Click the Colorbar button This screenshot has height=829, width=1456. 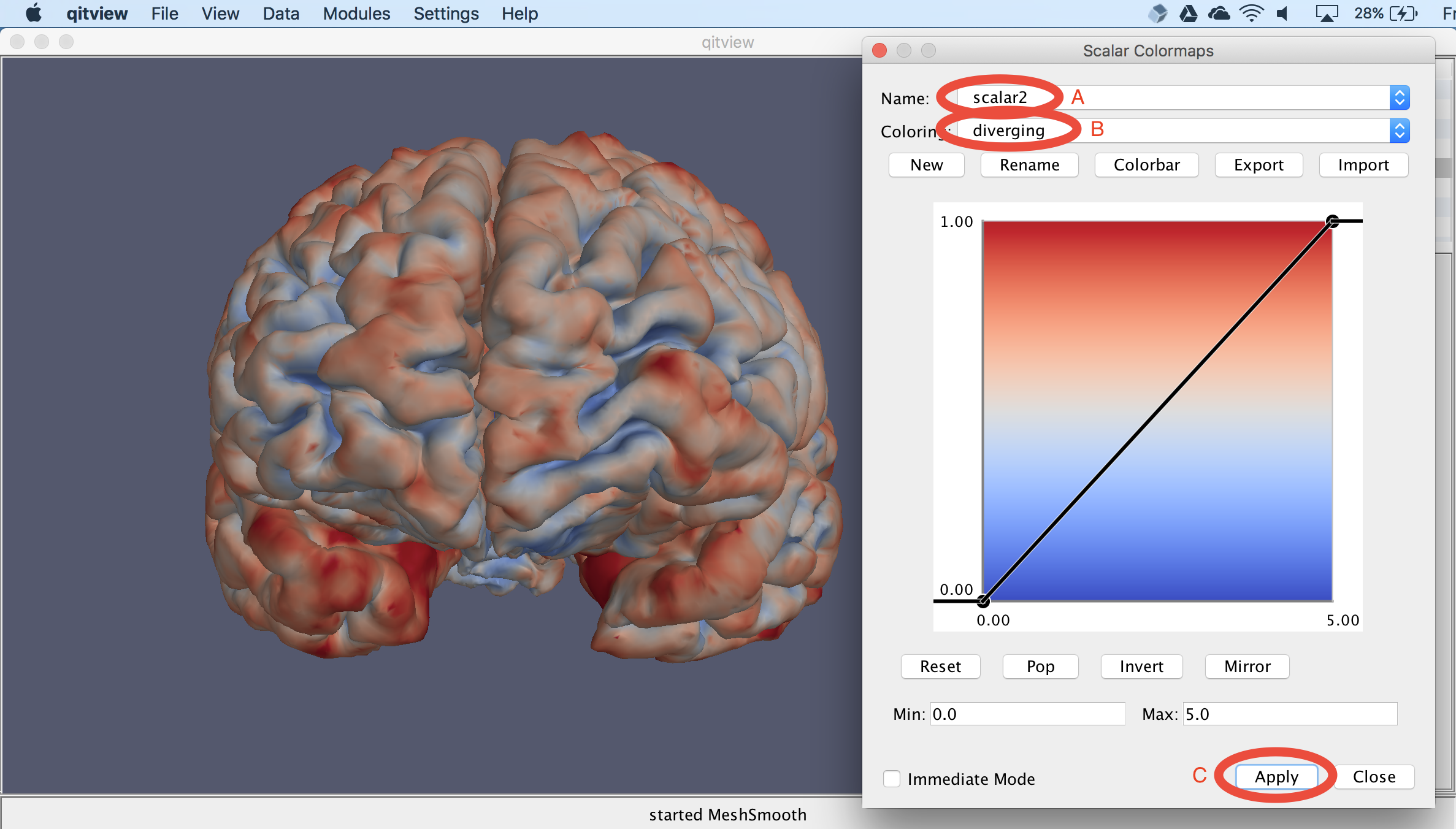click(1146, 165)
